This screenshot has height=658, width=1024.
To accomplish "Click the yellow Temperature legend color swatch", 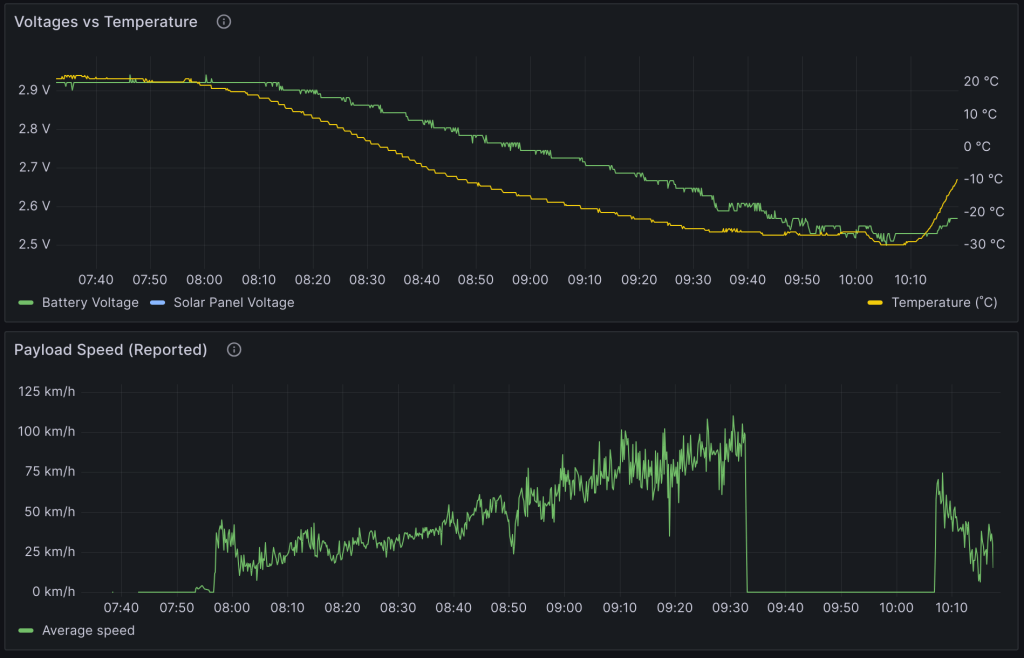I will (x=875, y=302).
